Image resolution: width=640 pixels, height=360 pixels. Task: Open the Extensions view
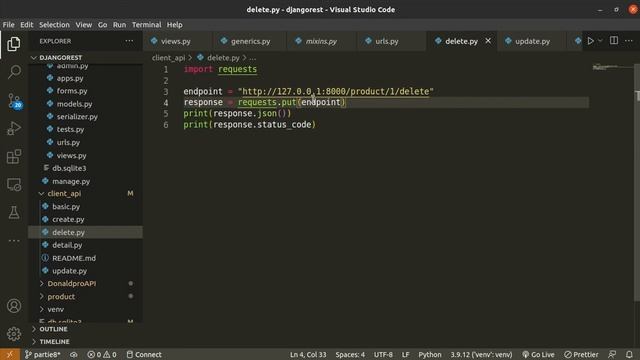click(14, 157)
